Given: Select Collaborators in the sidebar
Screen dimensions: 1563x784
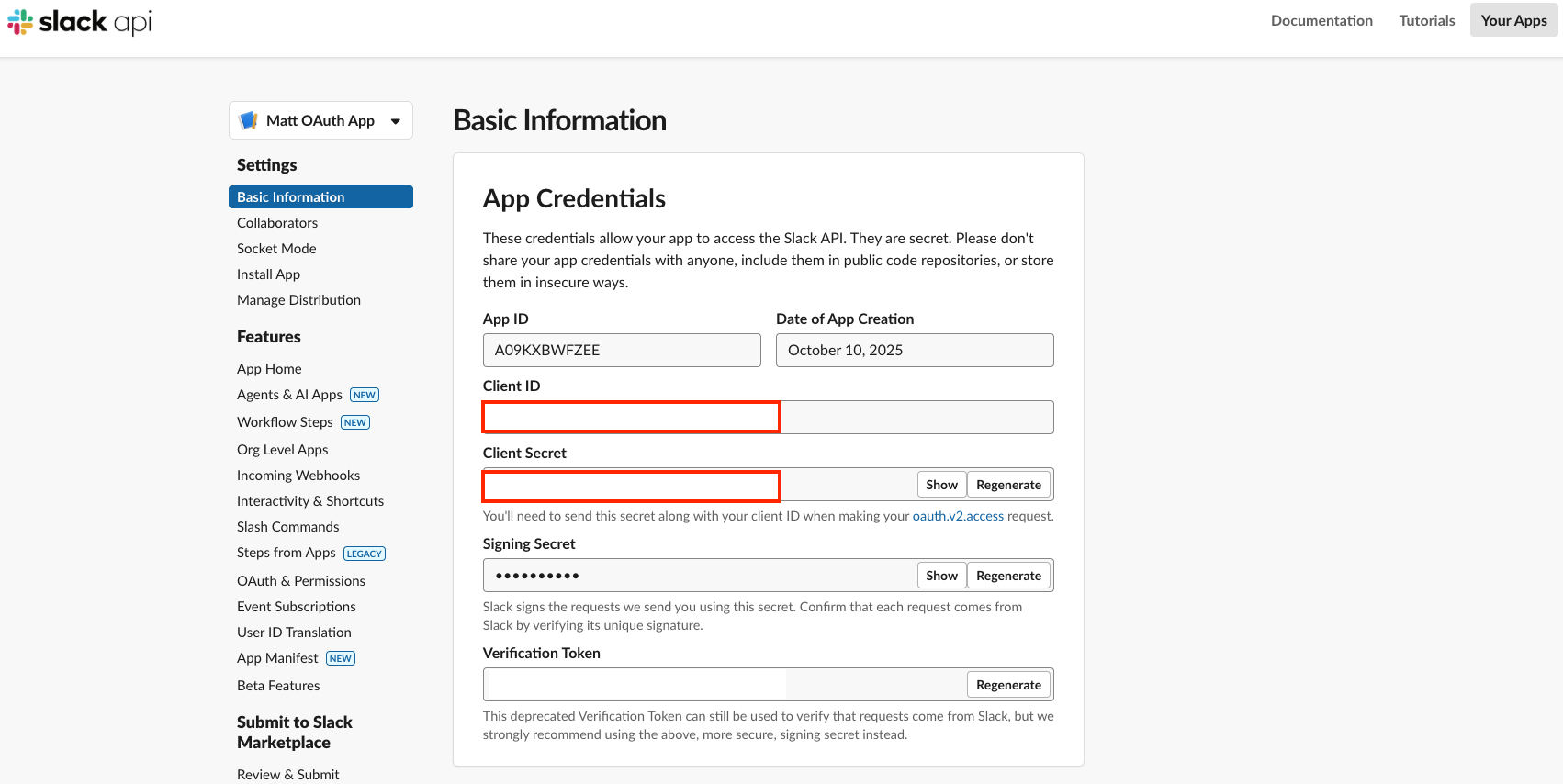Looking at the screenshot, I should (277, 223).
